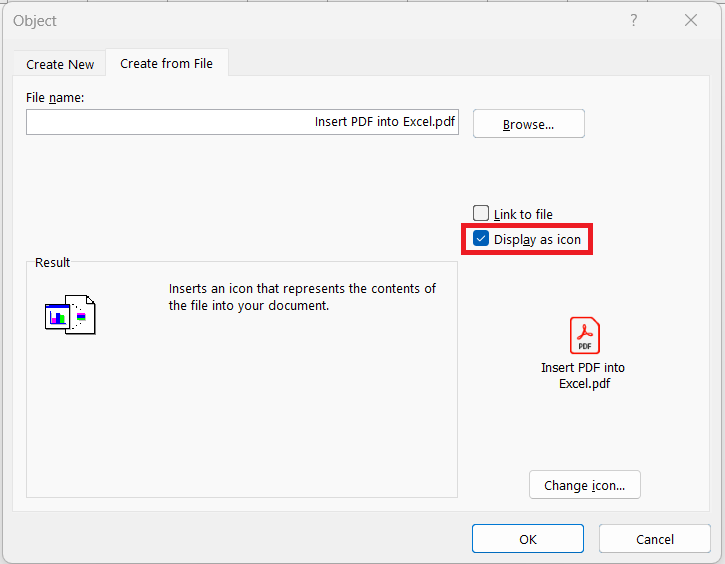Confirm with the OK button
The width and height of the screenshot is (725, 564).
(x=528, y=539)
